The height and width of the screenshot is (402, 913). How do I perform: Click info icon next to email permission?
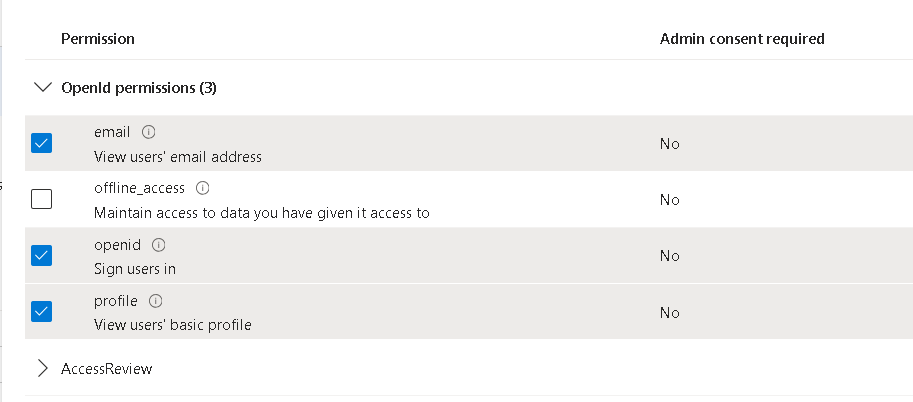click(x=148, y=132)
